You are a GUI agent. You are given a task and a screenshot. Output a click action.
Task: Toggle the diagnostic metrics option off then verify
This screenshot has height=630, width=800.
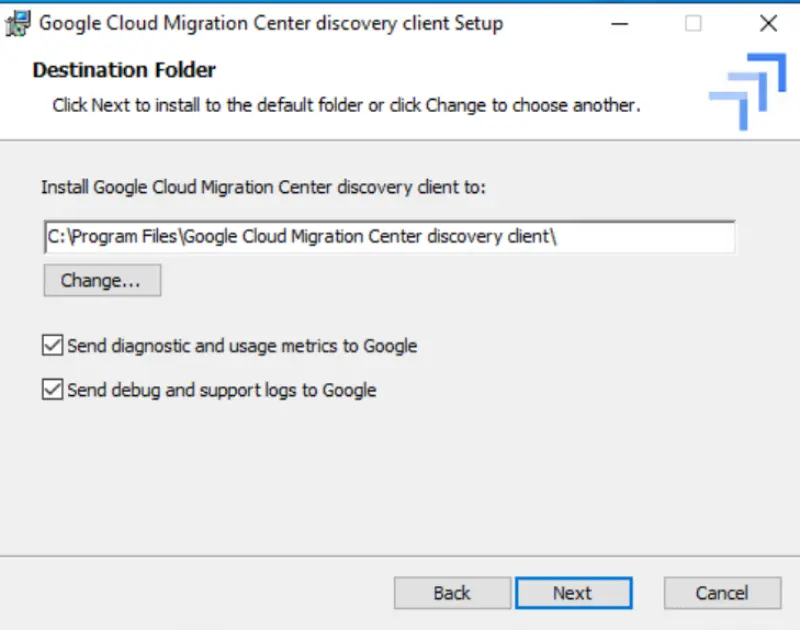50,345
